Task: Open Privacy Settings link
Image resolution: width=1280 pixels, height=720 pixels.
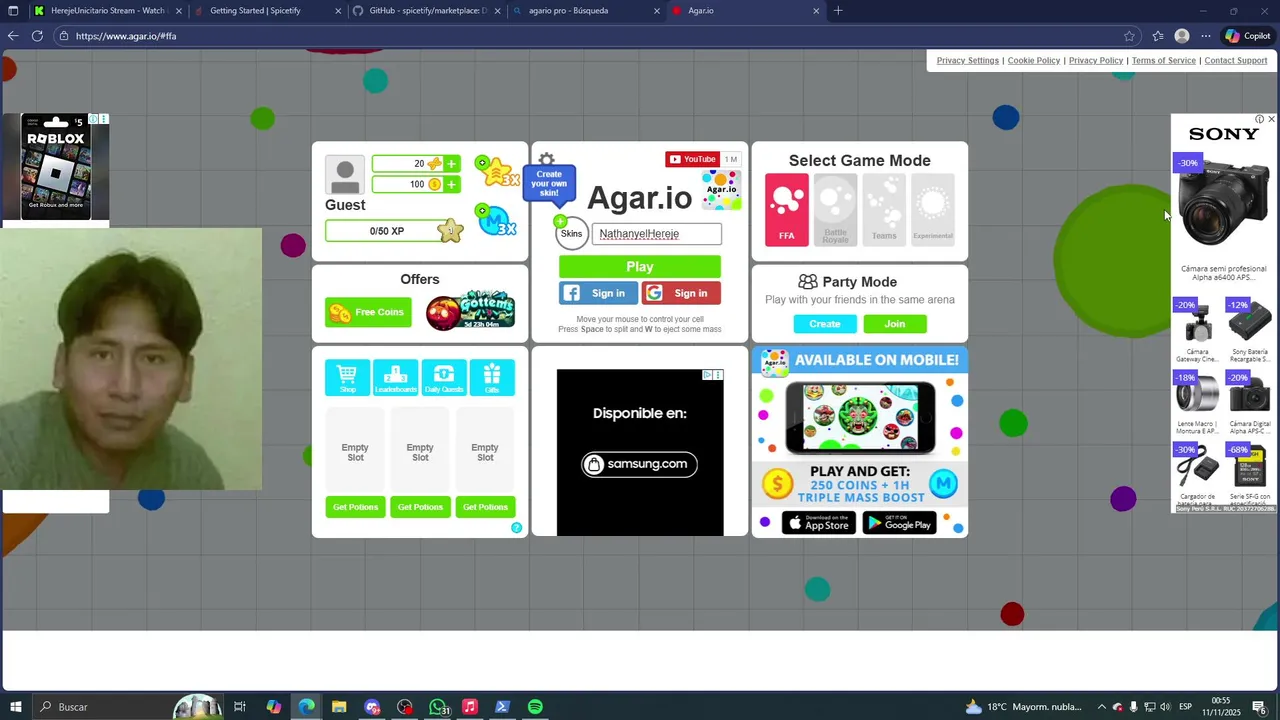Action: (x=968, y=61)
